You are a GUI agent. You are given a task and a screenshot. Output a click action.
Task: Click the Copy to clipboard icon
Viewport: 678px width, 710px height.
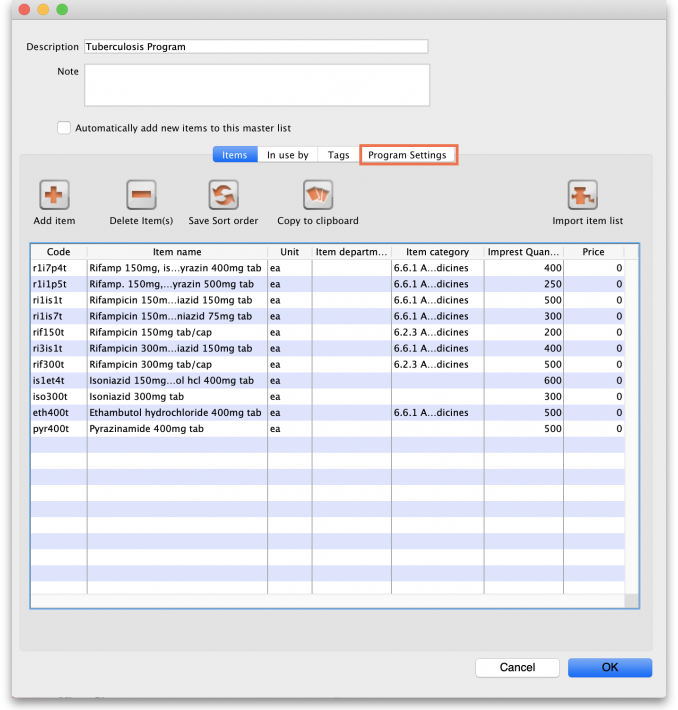point(317,195)
